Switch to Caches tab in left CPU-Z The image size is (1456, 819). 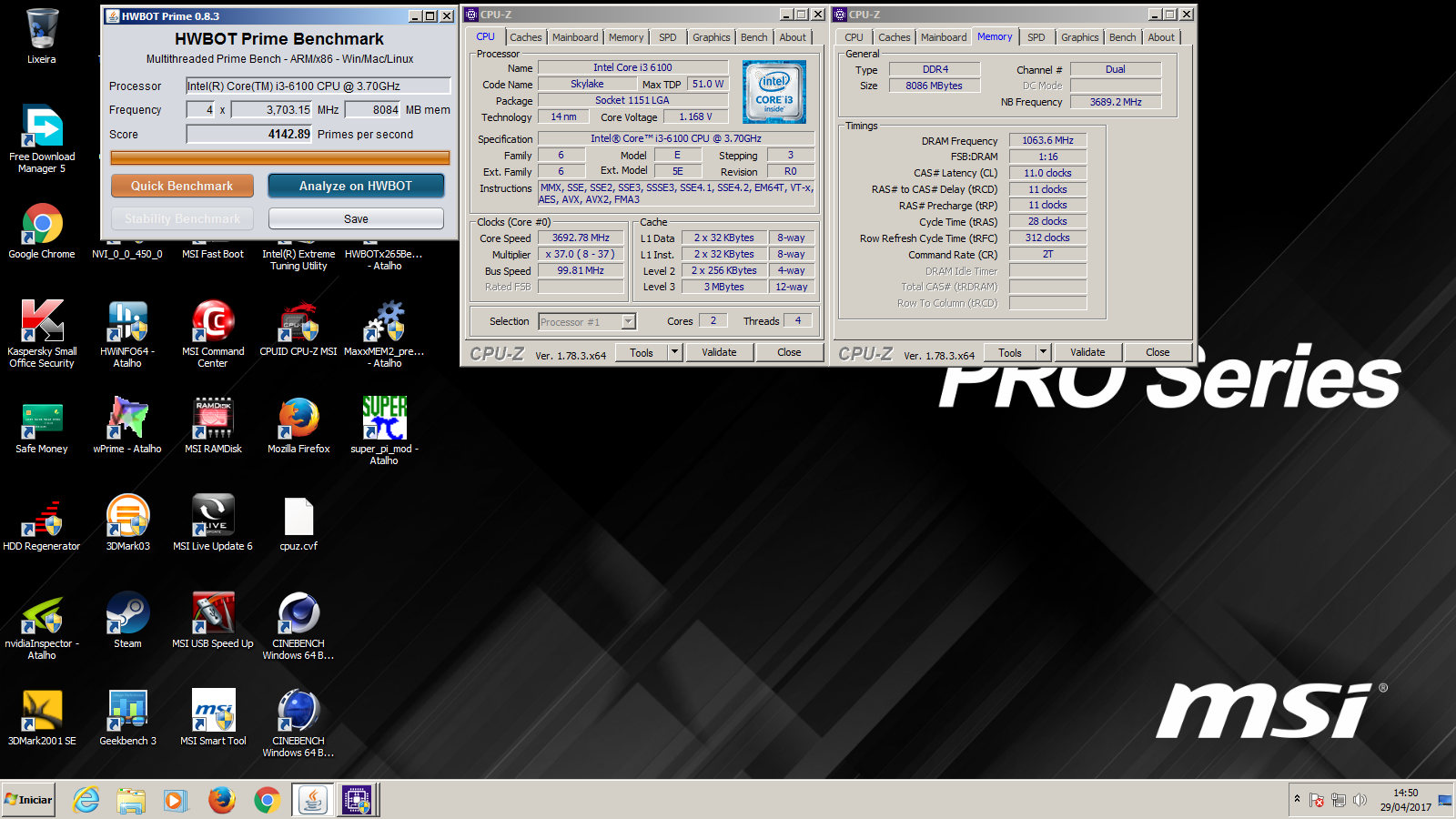click(525, 37)
